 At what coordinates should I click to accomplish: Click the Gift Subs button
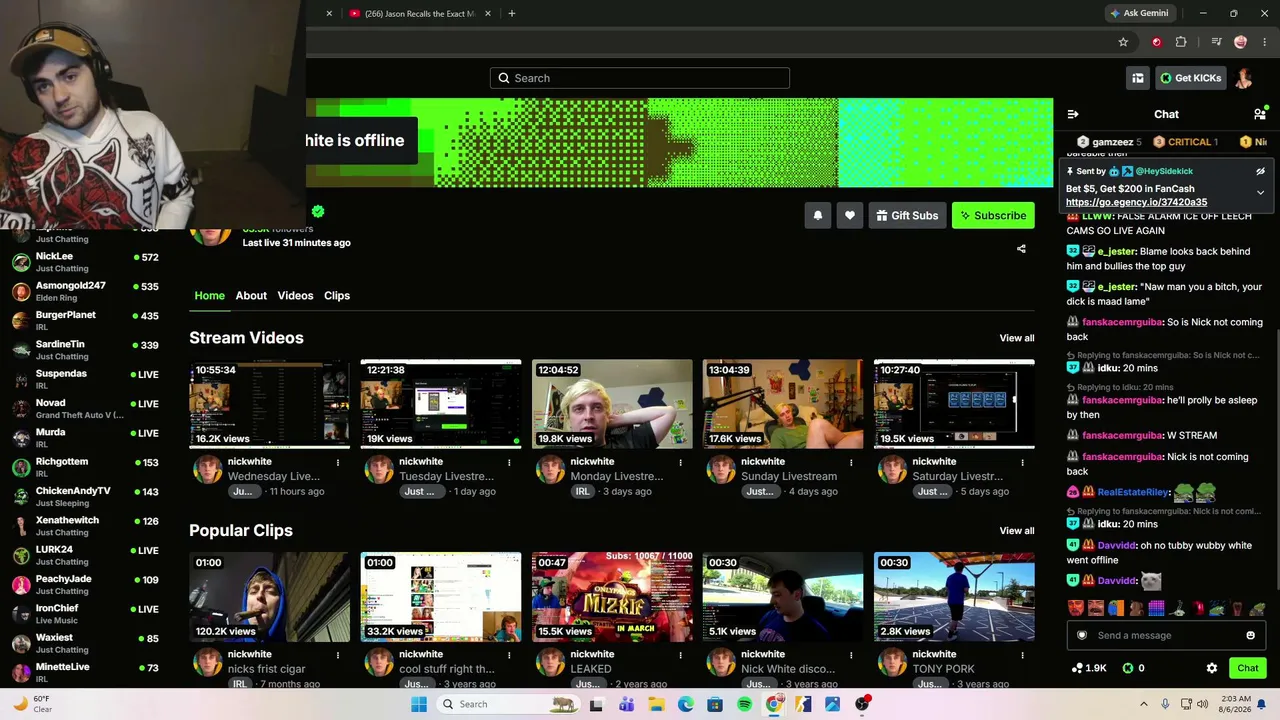pyautogui.click(x=907, y=215)
